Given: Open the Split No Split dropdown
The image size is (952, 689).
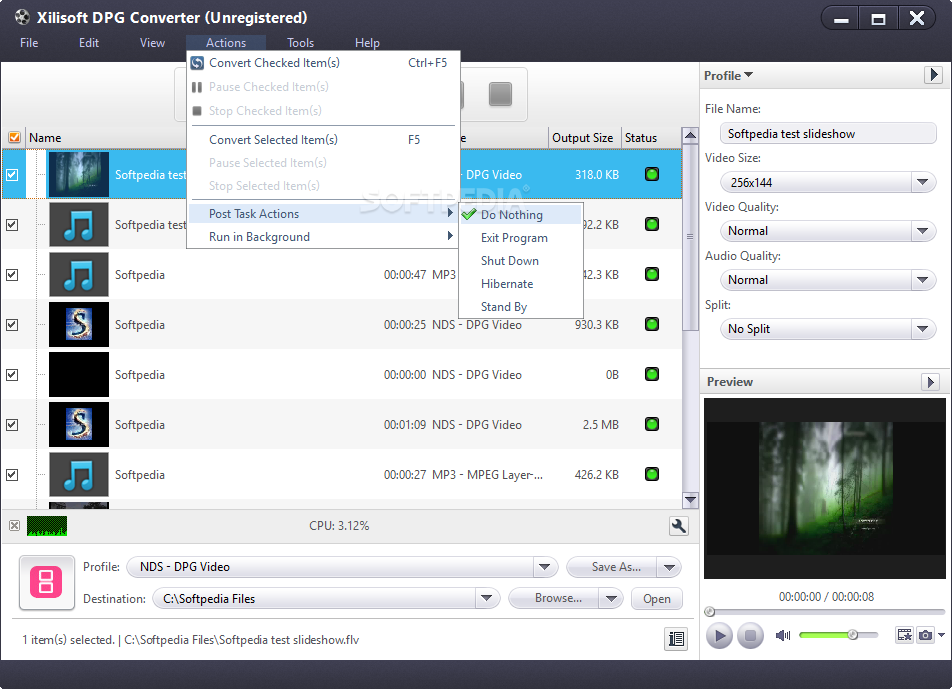Looking at the screenshot, I should click(923, 329).
